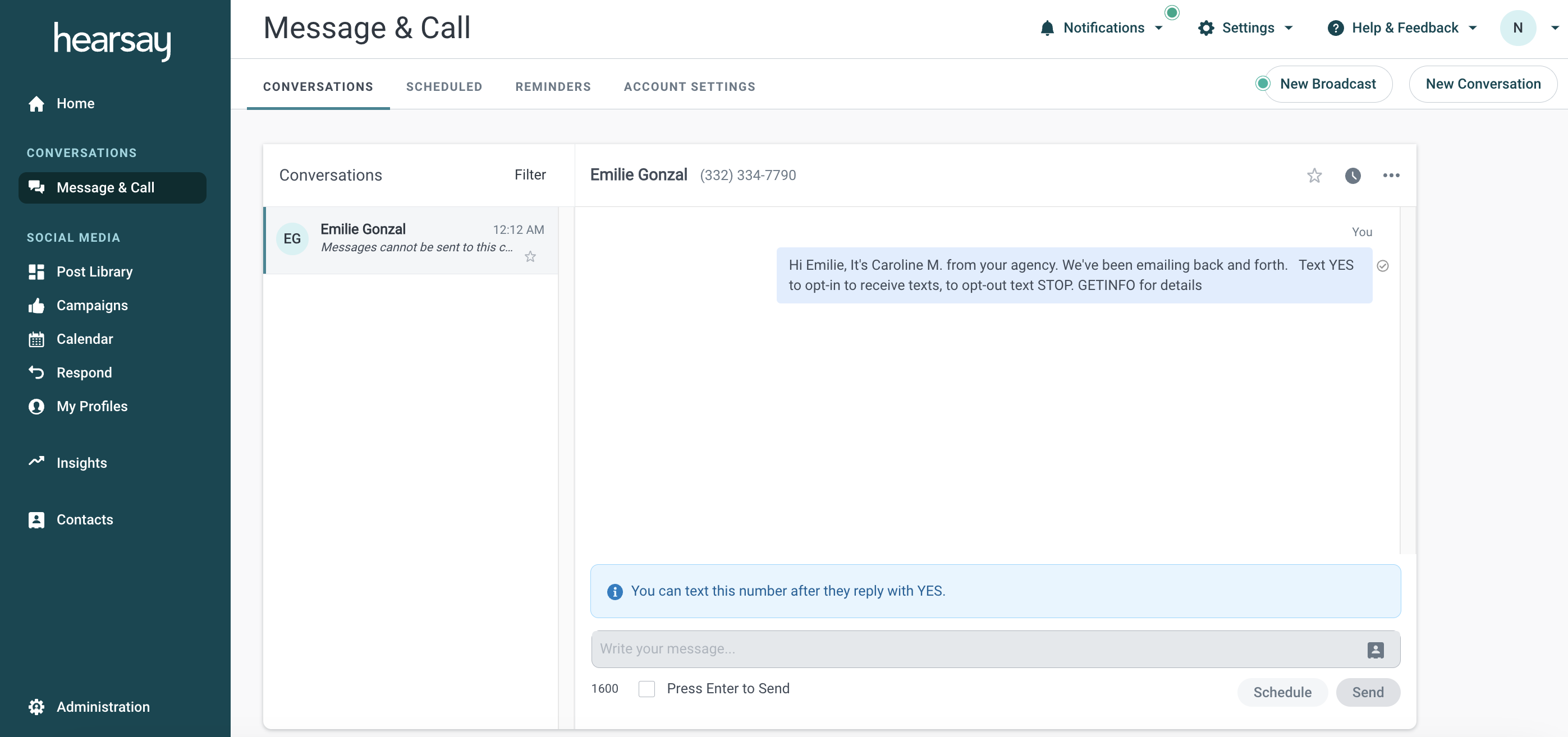
Task: Star the Emilie Gonzal conversation list row
Action: [x=530, y=257]
